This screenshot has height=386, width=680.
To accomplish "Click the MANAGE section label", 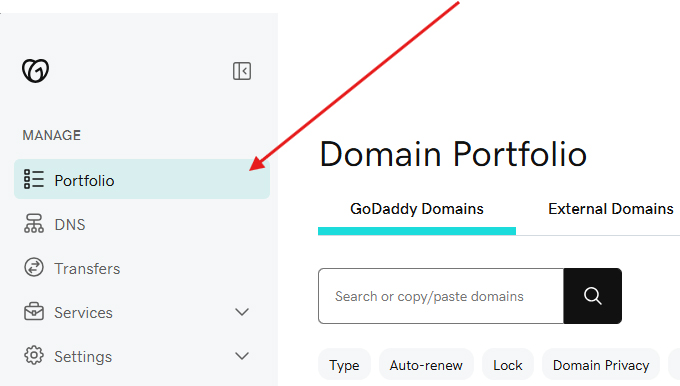I will click(x=52, y=135).
